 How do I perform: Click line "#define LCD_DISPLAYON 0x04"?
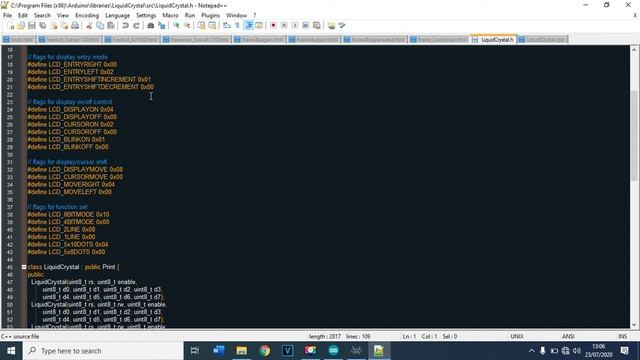tap(71, 109)
